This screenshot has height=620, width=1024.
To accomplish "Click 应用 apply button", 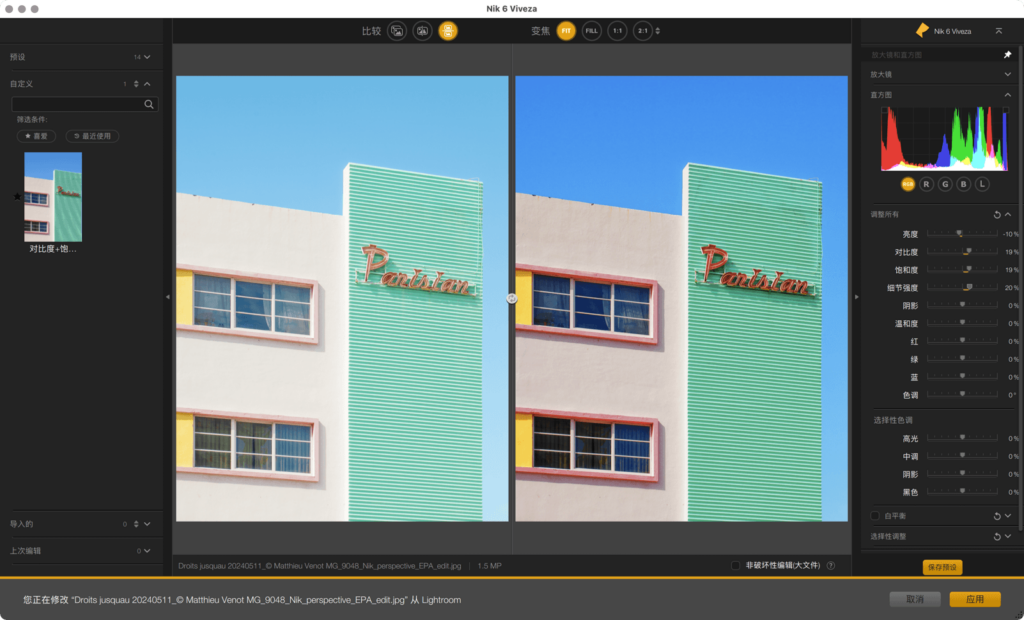I will [975, 599].
